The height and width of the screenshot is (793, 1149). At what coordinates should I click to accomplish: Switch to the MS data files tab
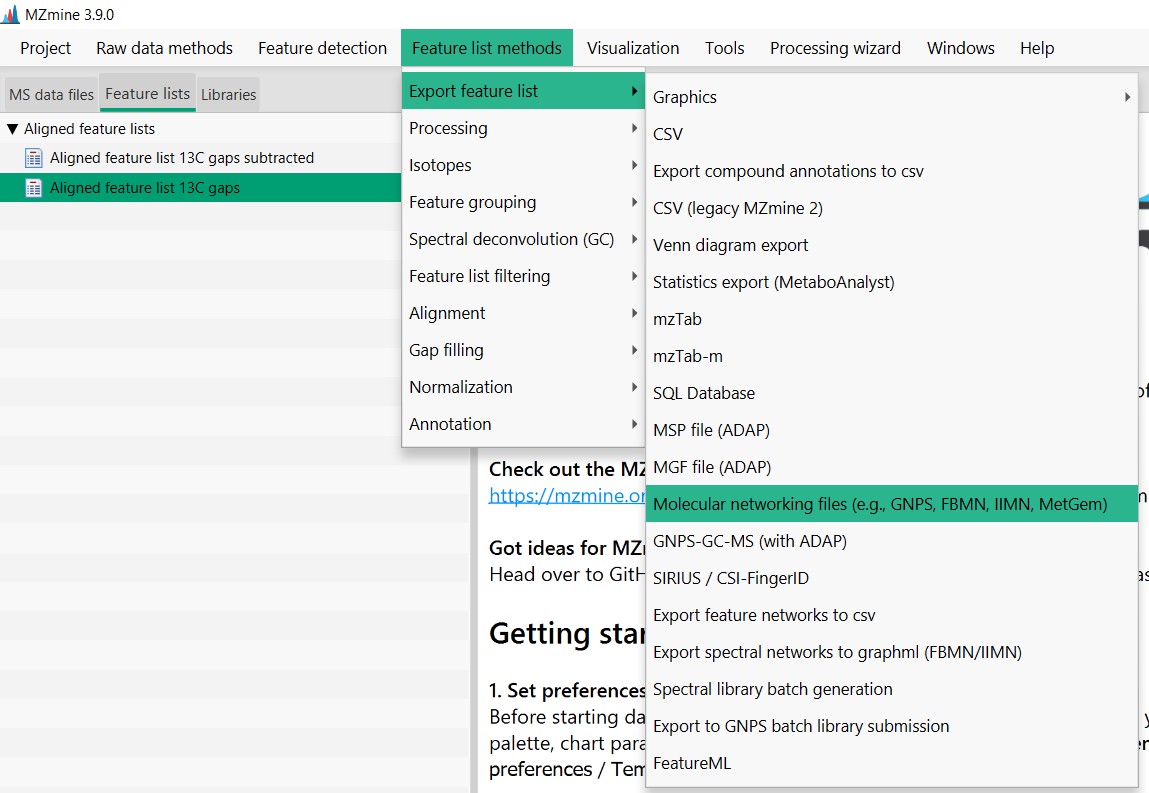point(51,95)
